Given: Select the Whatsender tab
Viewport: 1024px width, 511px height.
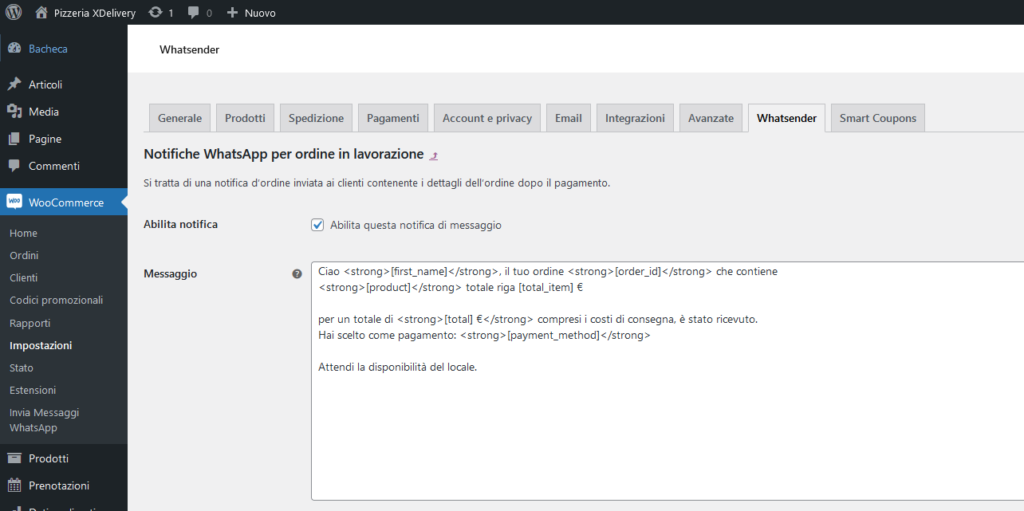Looking at the screenshot, I should point(786,118).
